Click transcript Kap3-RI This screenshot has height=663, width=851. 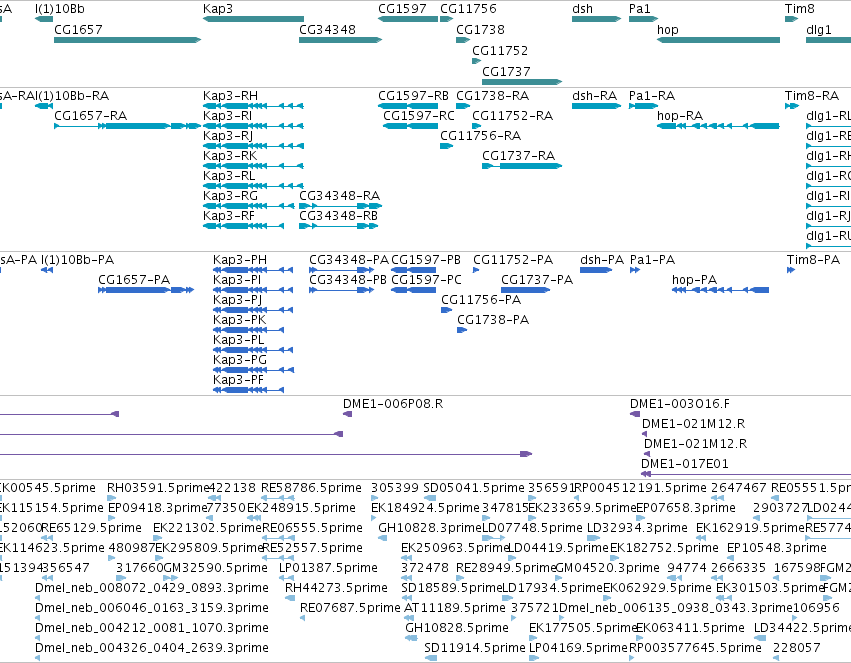tap(227, 116)
